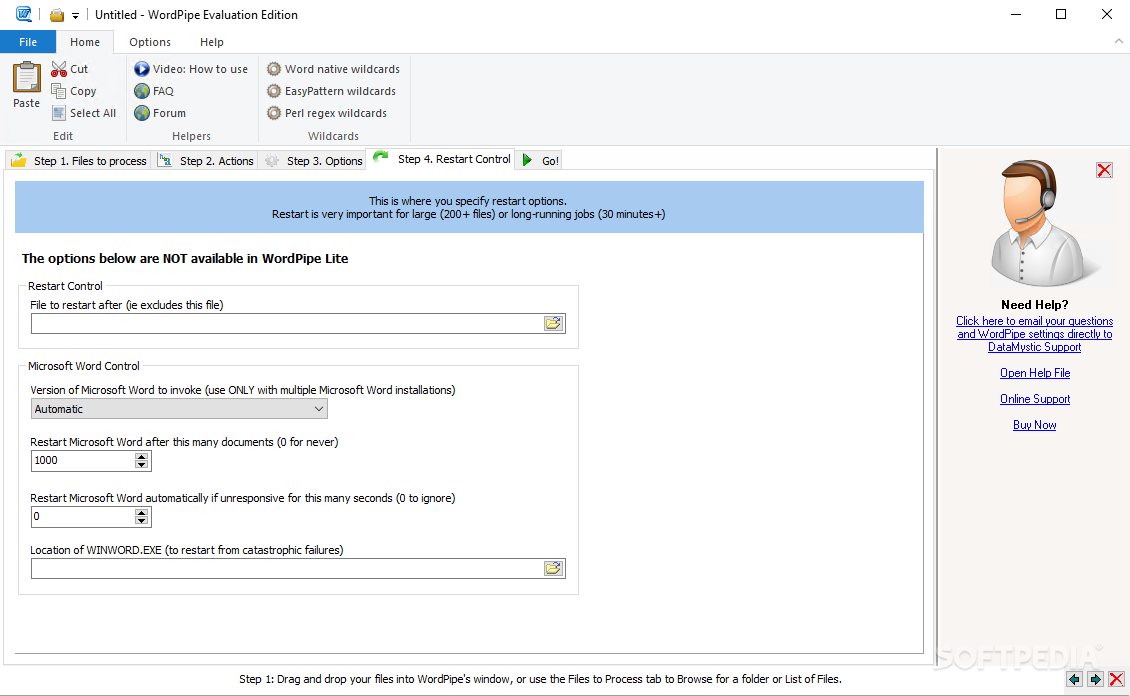Click the quick access open folder icon
Viewport: 1130px width, 696px height.
[57, 15]
